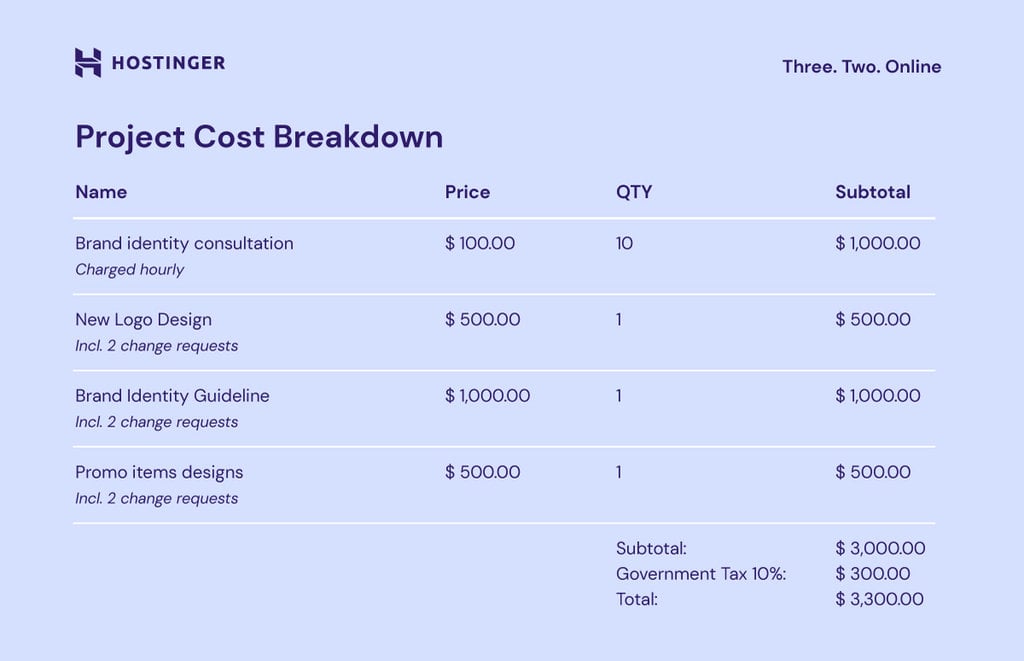
Task: Click the HOSTINGER brand name text
Action: tap(168, 63)
